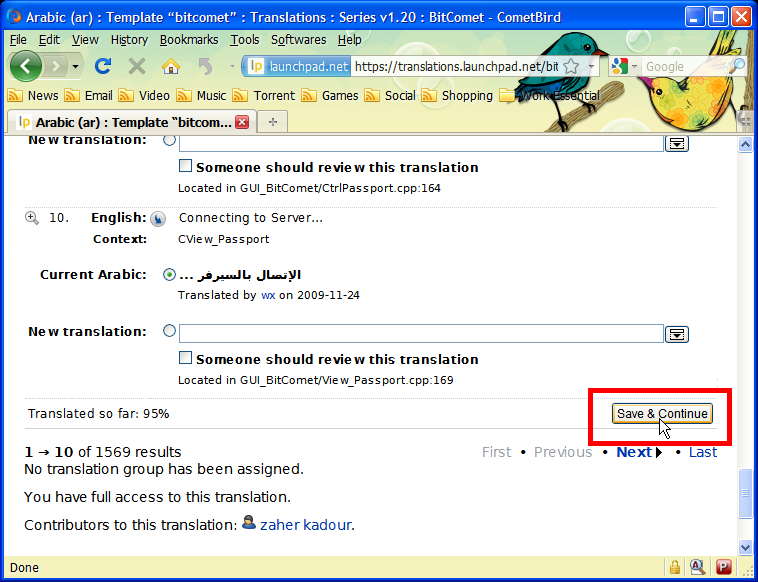Select the New translation radio for item 10
The height and width of the screenshot is (582, 758).
169,331
